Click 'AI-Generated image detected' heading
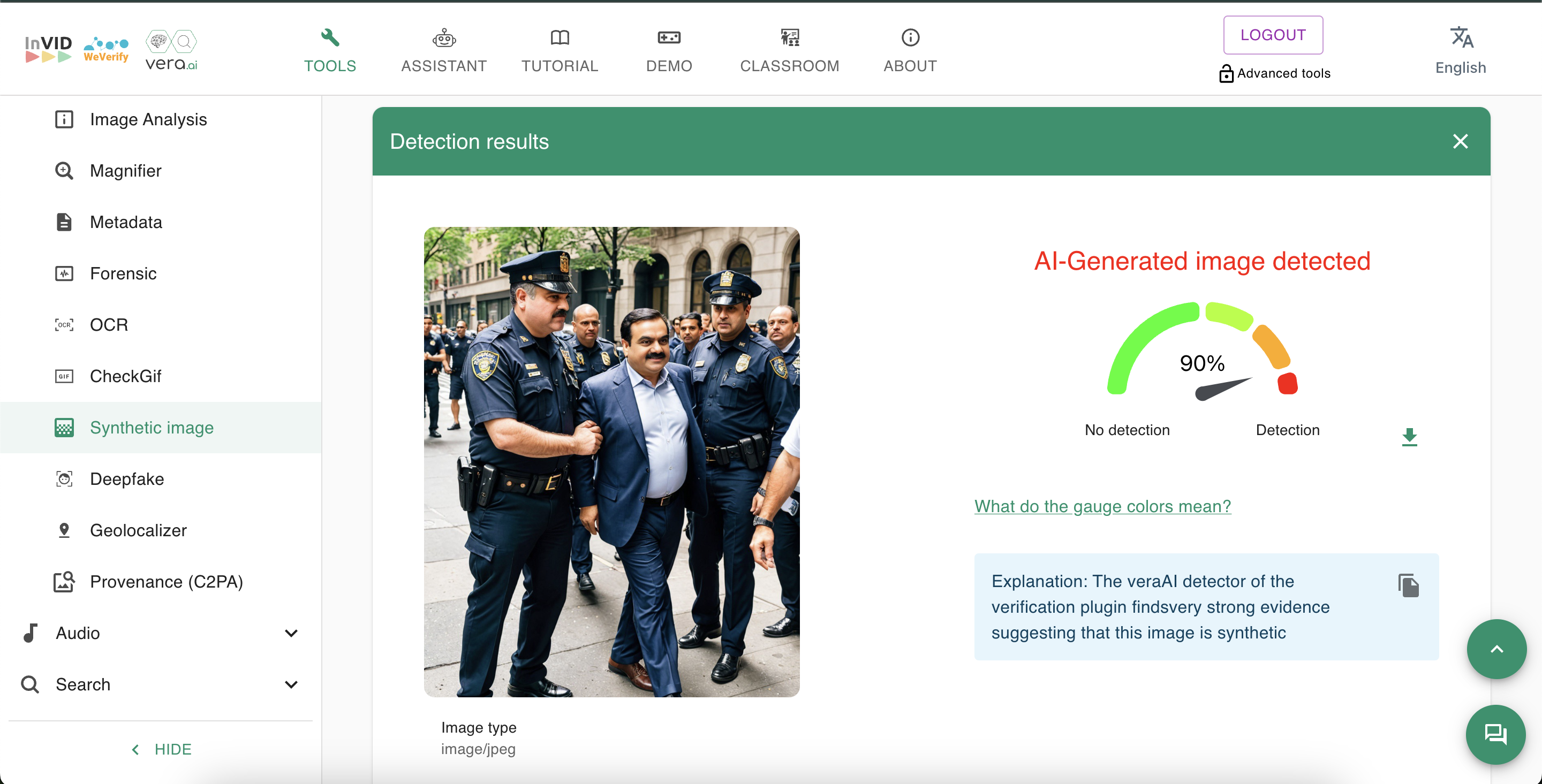Image resolution: width=1542 pixels, height=784 pixels. [1202, 261]
